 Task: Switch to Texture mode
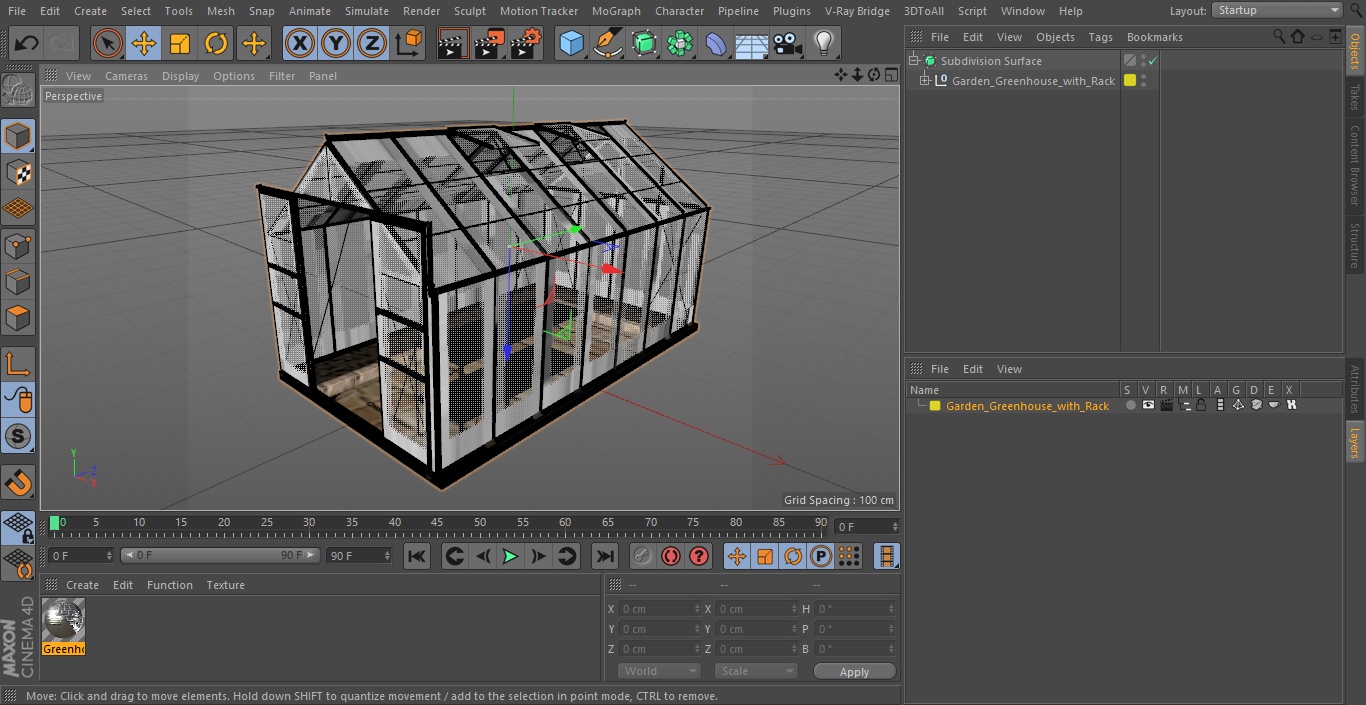coord(18,172)
